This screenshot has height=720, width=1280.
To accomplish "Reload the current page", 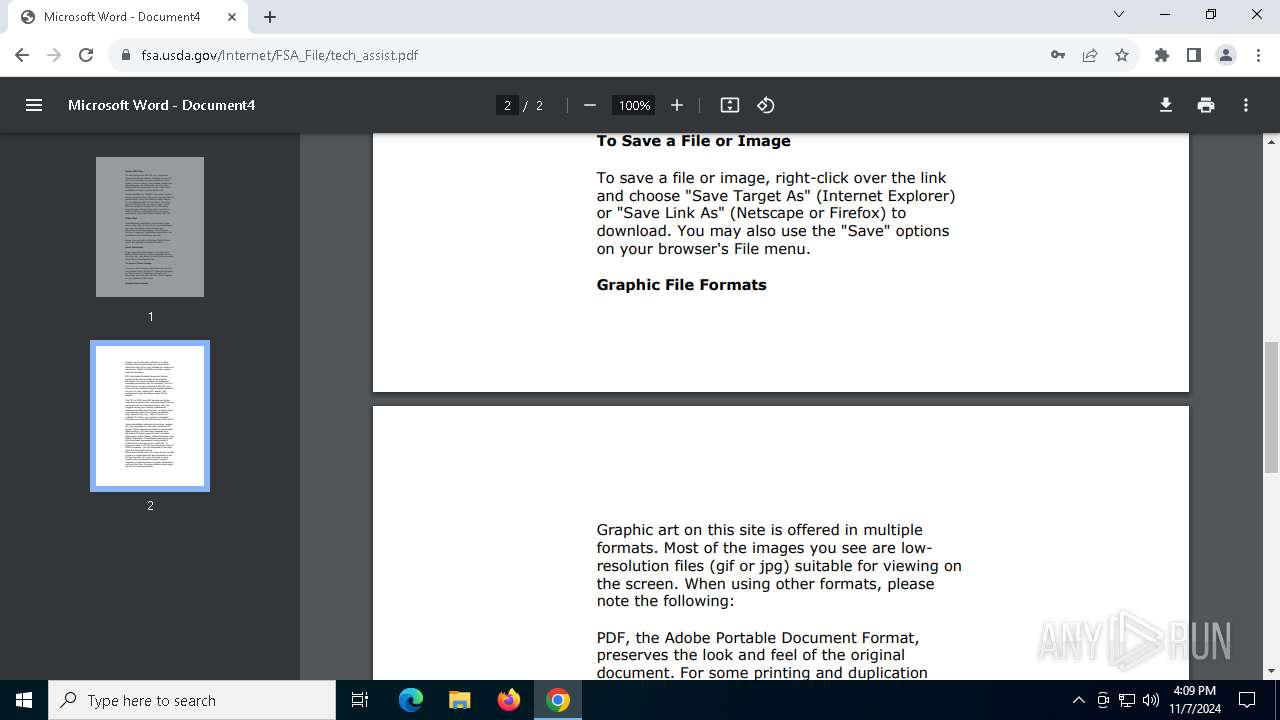I will (x=86, y=55).
